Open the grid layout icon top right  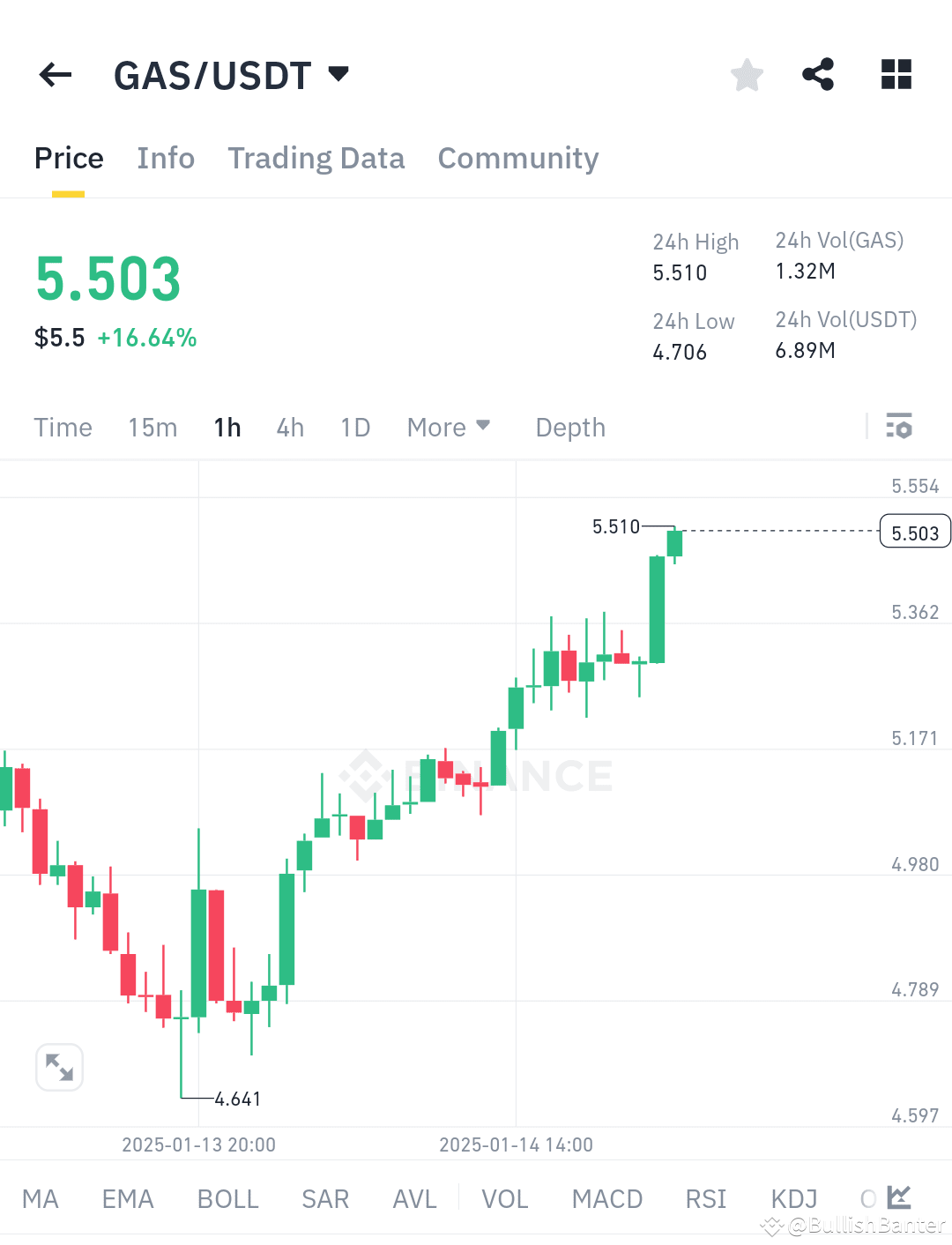pos(896,75)
